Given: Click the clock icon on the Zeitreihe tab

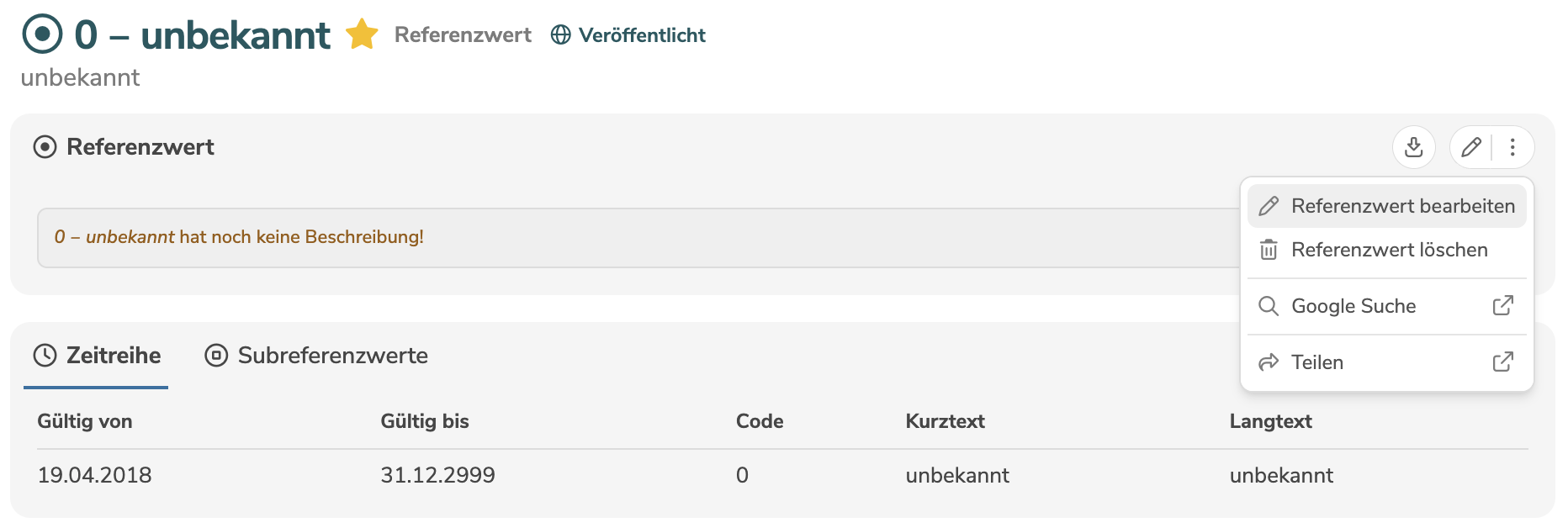Looking at the screenshot, I should (45, 356).
